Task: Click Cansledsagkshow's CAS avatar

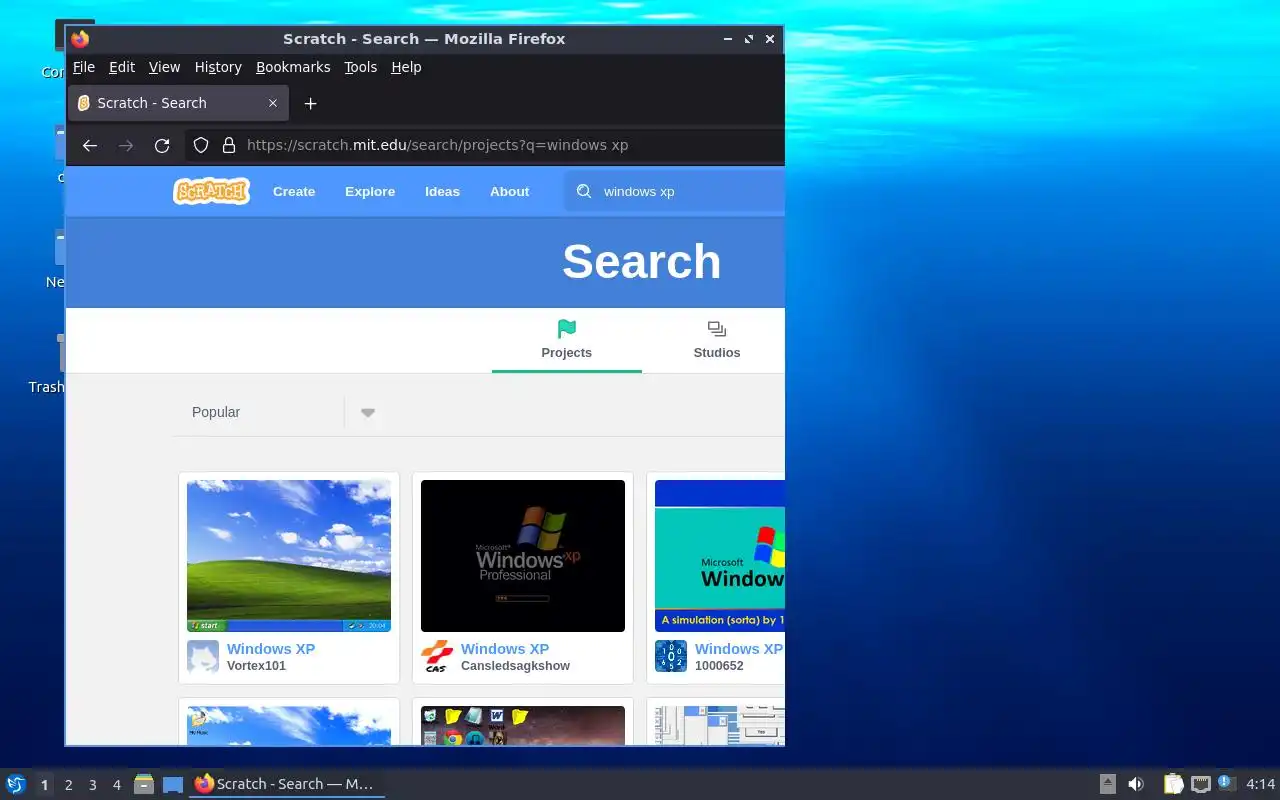Action: pos(437,657)
